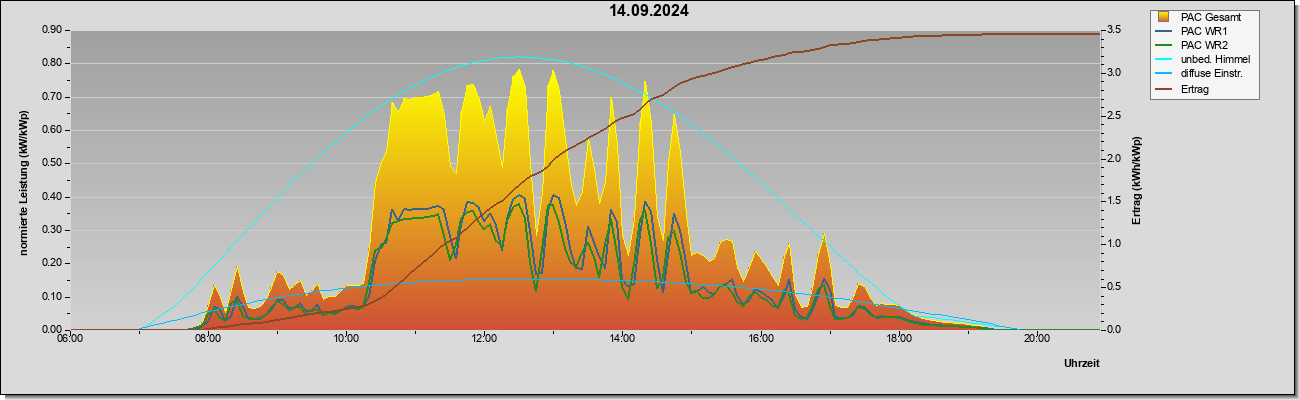Click the PAC Gesamt orange legend swatch

(1164, 17)
